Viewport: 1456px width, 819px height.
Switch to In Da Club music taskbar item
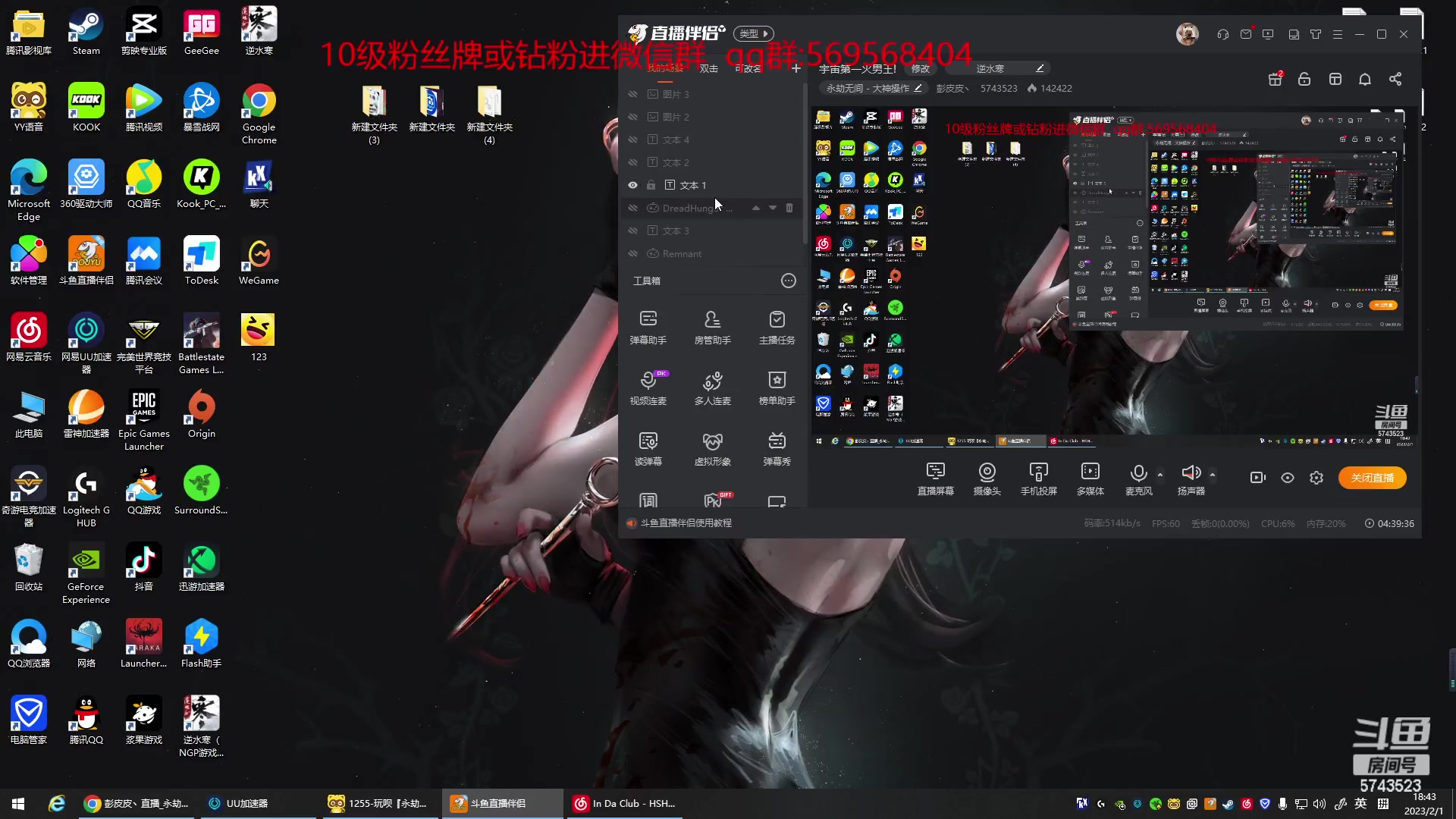(x=625, y=803)
